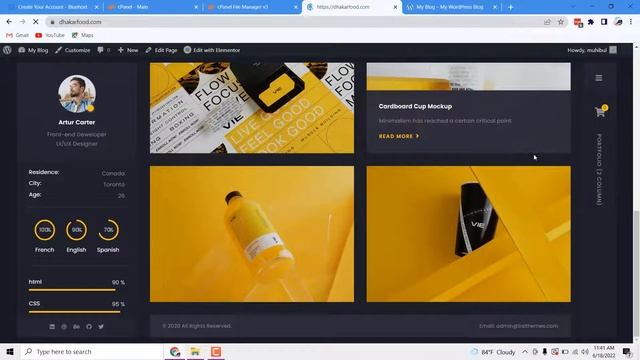The height and width of the screenshot is (360, 640).
Task: Click the Artur Carter name heading
Action: pos(77,122)
